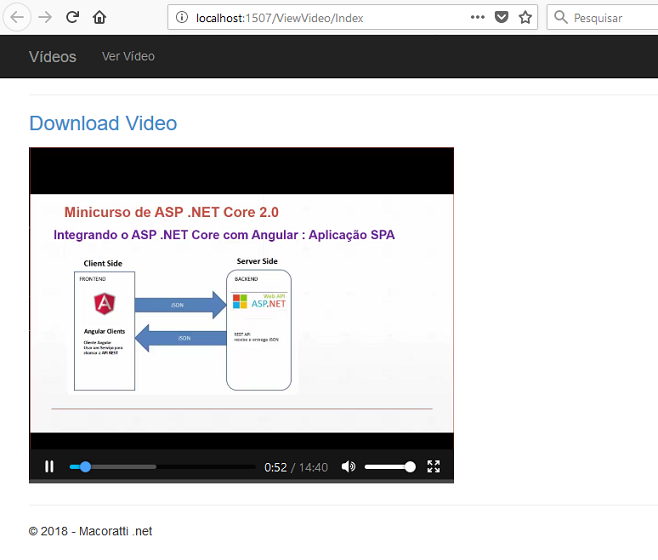Click the Download Video link
Viewport: 658px width, 560px height.
point(103,123)
